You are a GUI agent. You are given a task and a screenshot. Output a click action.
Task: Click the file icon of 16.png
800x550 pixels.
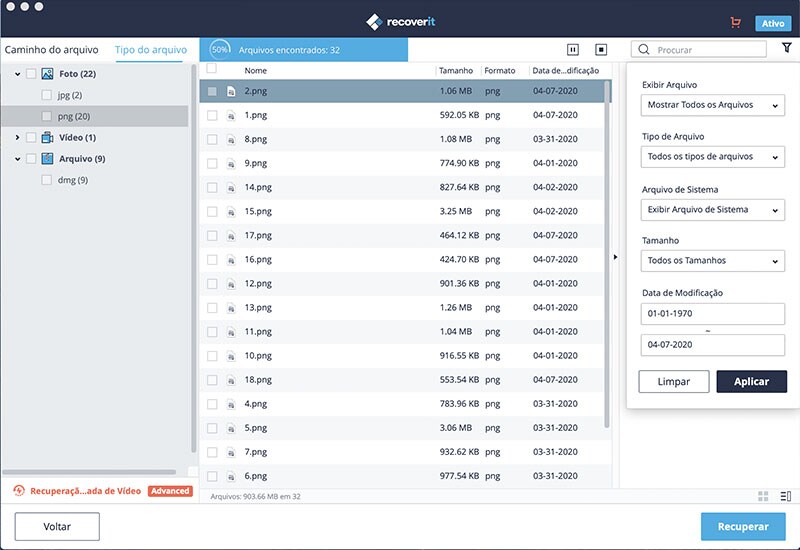tap(231, 260)
